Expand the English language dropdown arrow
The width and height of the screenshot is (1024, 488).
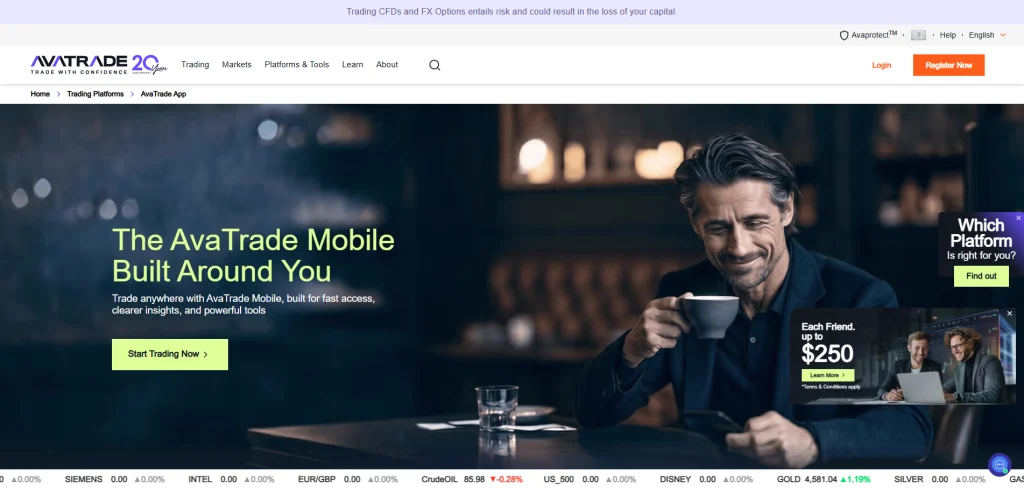pos(1003,35)
